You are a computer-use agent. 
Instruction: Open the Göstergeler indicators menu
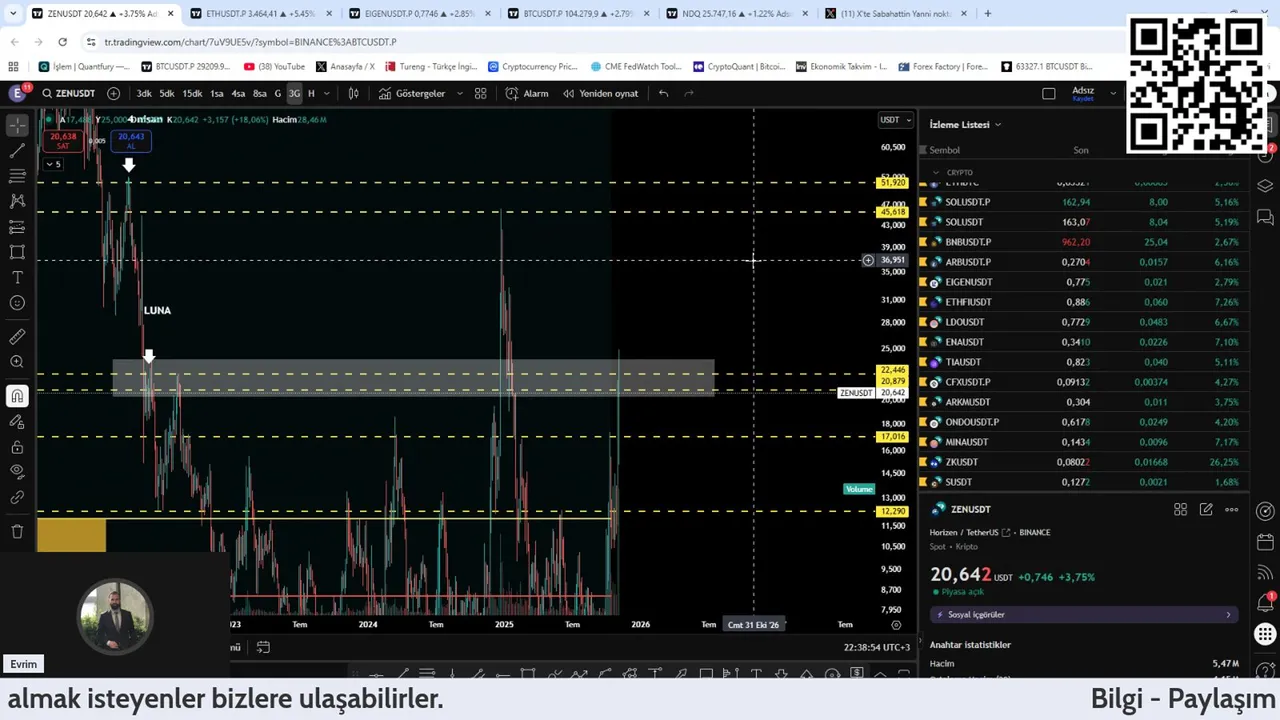[x=411, y=93]
